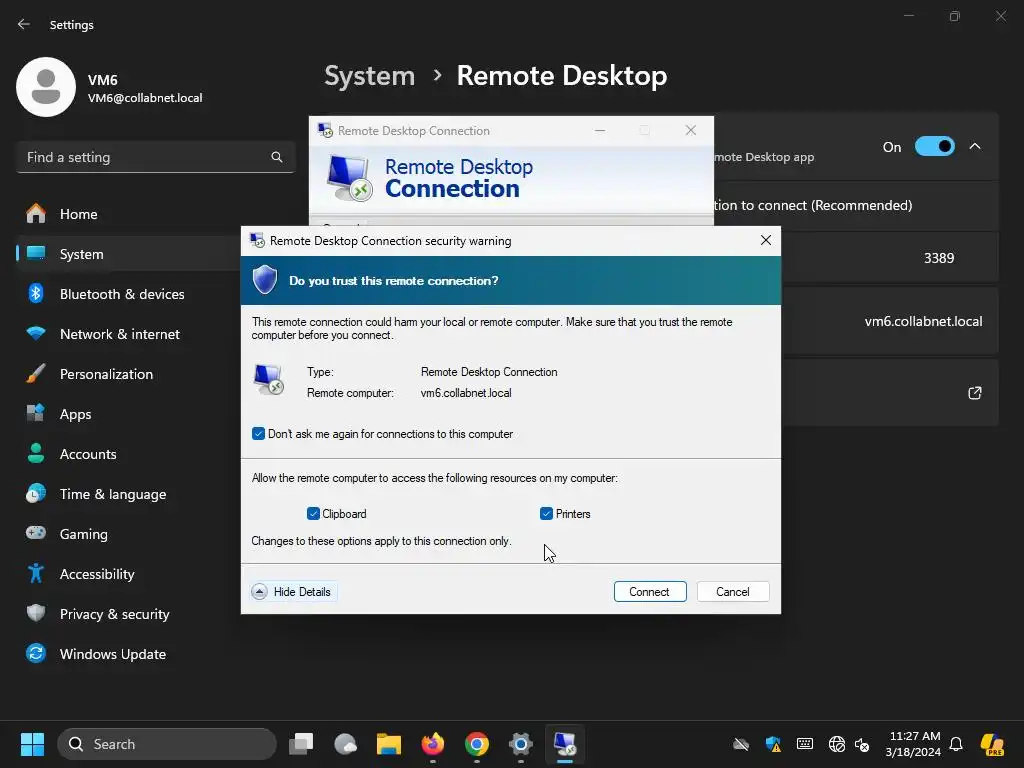Image resolution: width=1024 pixels, height=768 pixels.
Task: Click the OneDrive tray icon
Action: 741,744
